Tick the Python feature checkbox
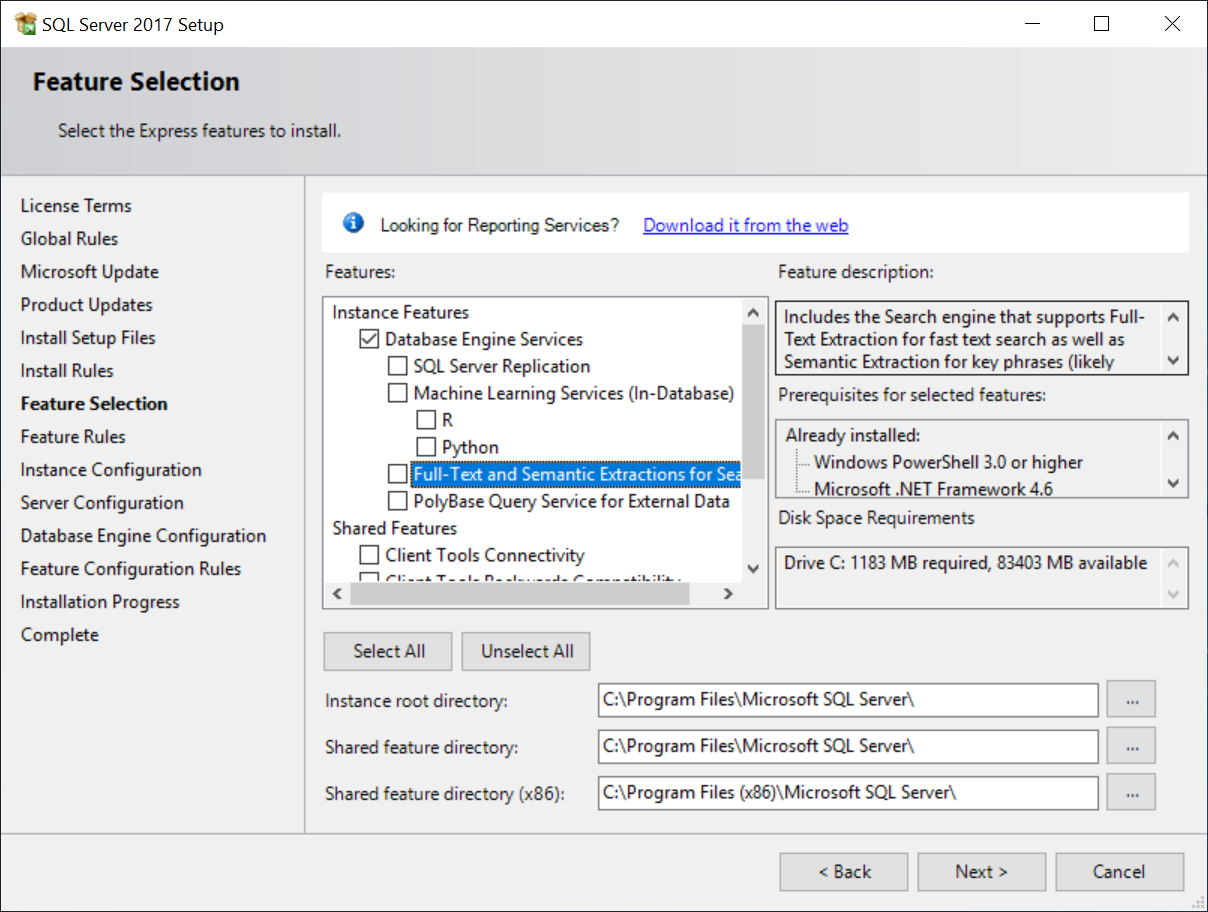This screenshot has height=912, width=1208. (x=426, y=447)
